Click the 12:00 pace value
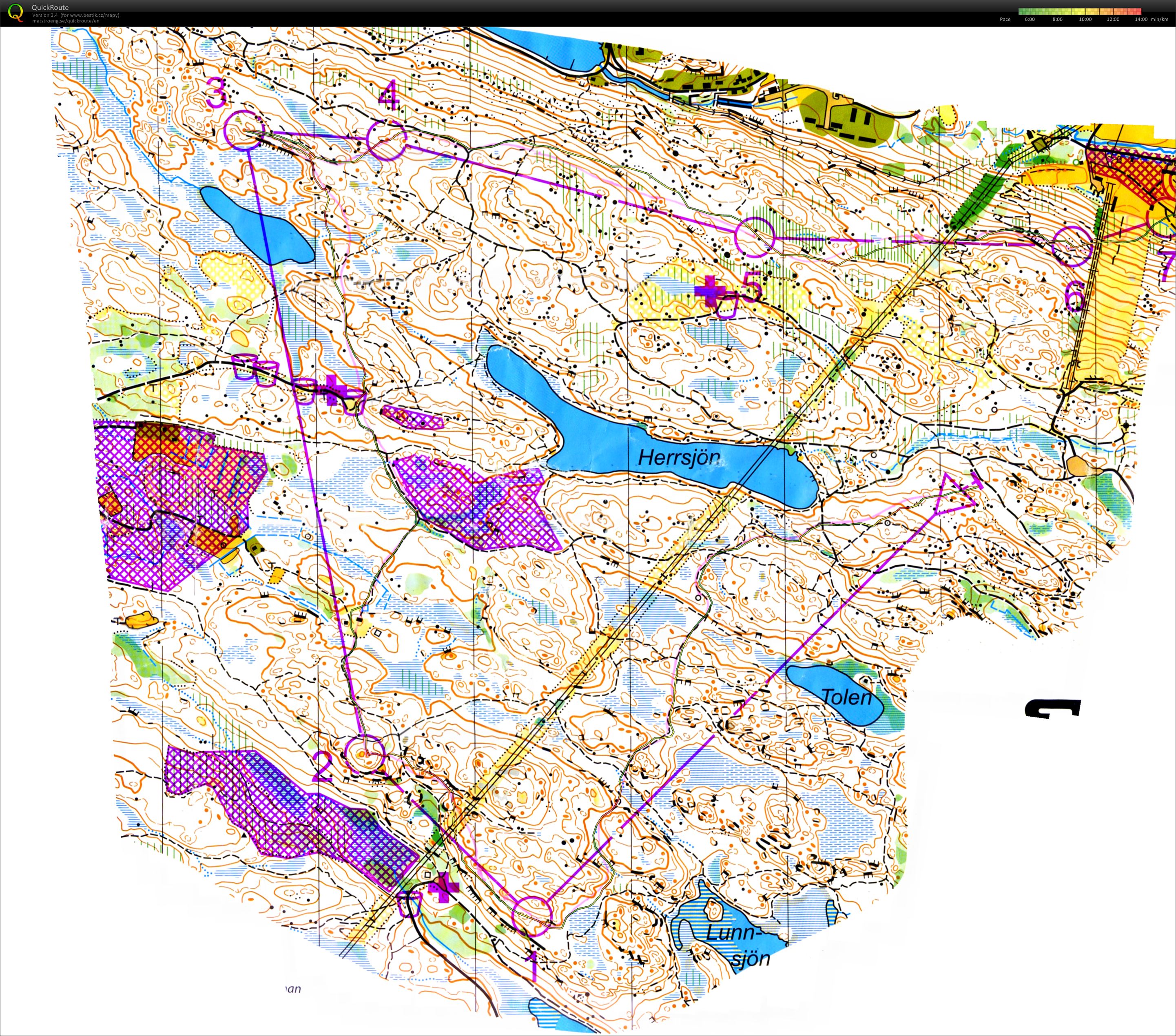This screenshot has height=1036, width=1176. pyautogui.click(x=1113, y=19)
